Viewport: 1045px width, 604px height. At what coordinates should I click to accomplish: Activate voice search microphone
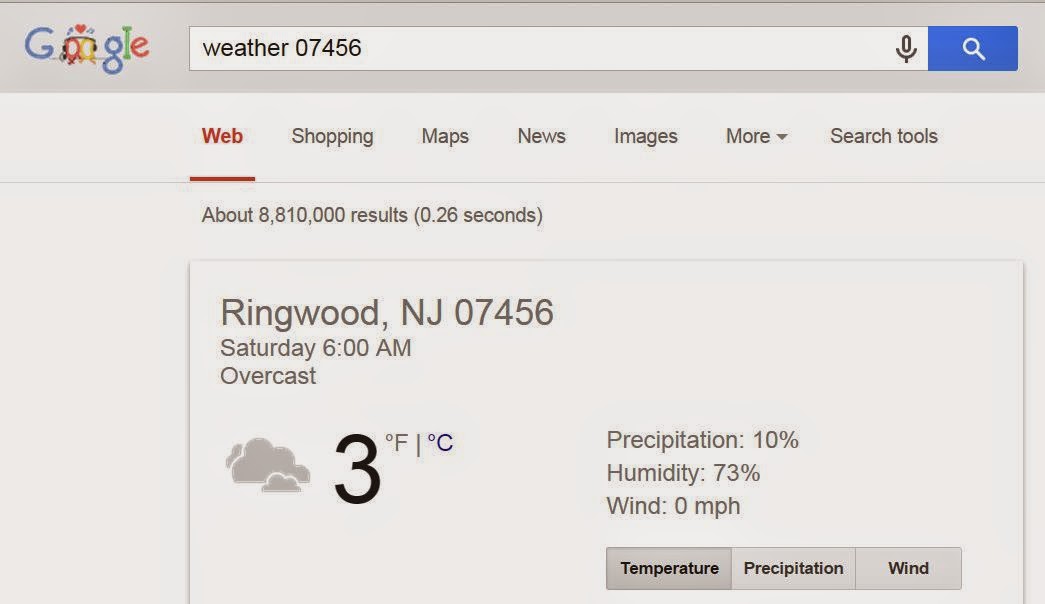coord(906,48)
